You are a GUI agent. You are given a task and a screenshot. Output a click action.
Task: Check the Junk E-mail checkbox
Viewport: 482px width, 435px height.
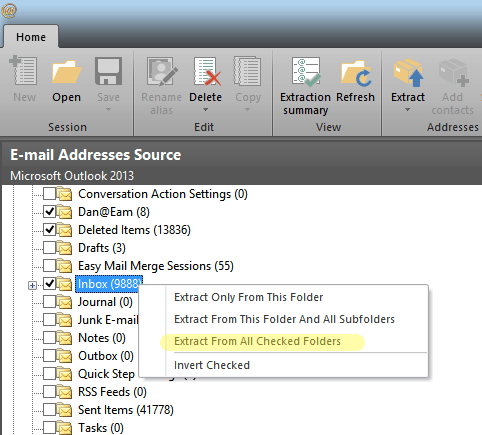pyautogui.click(x=50, y=319)
